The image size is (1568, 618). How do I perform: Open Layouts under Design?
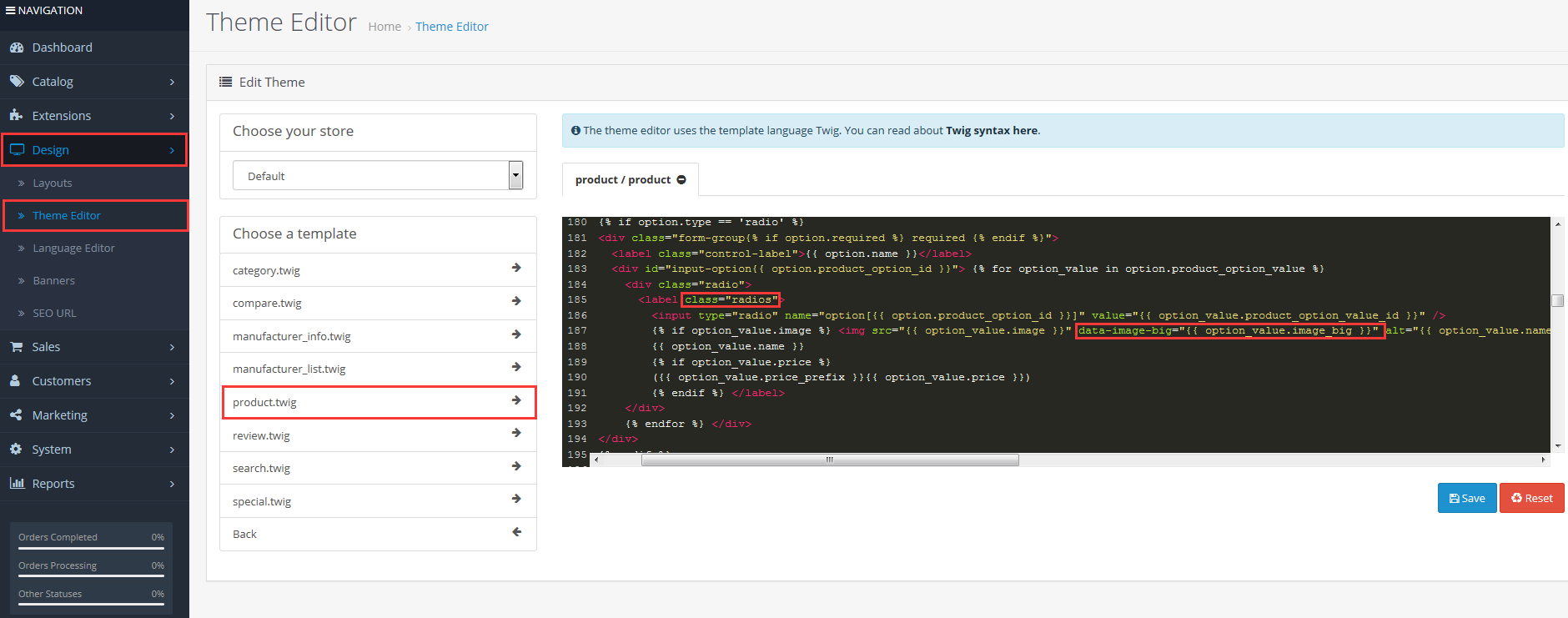(x=94, y=183)
